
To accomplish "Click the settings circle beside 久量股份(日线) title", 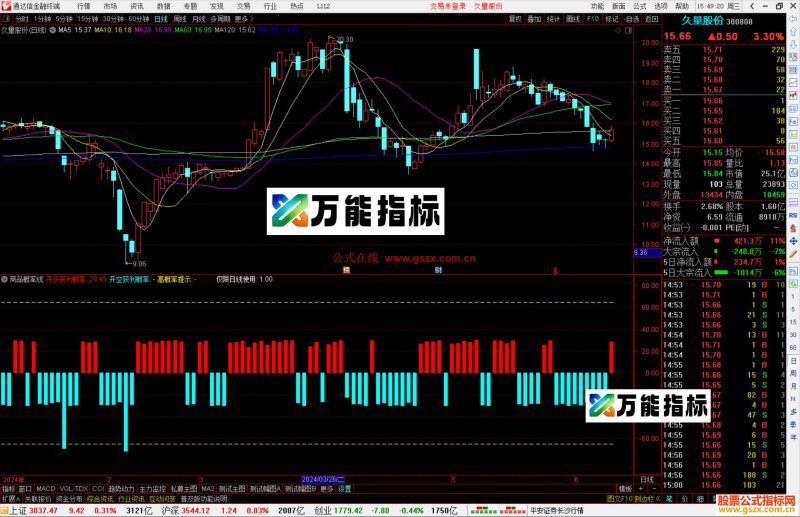I will click(53, 30).
